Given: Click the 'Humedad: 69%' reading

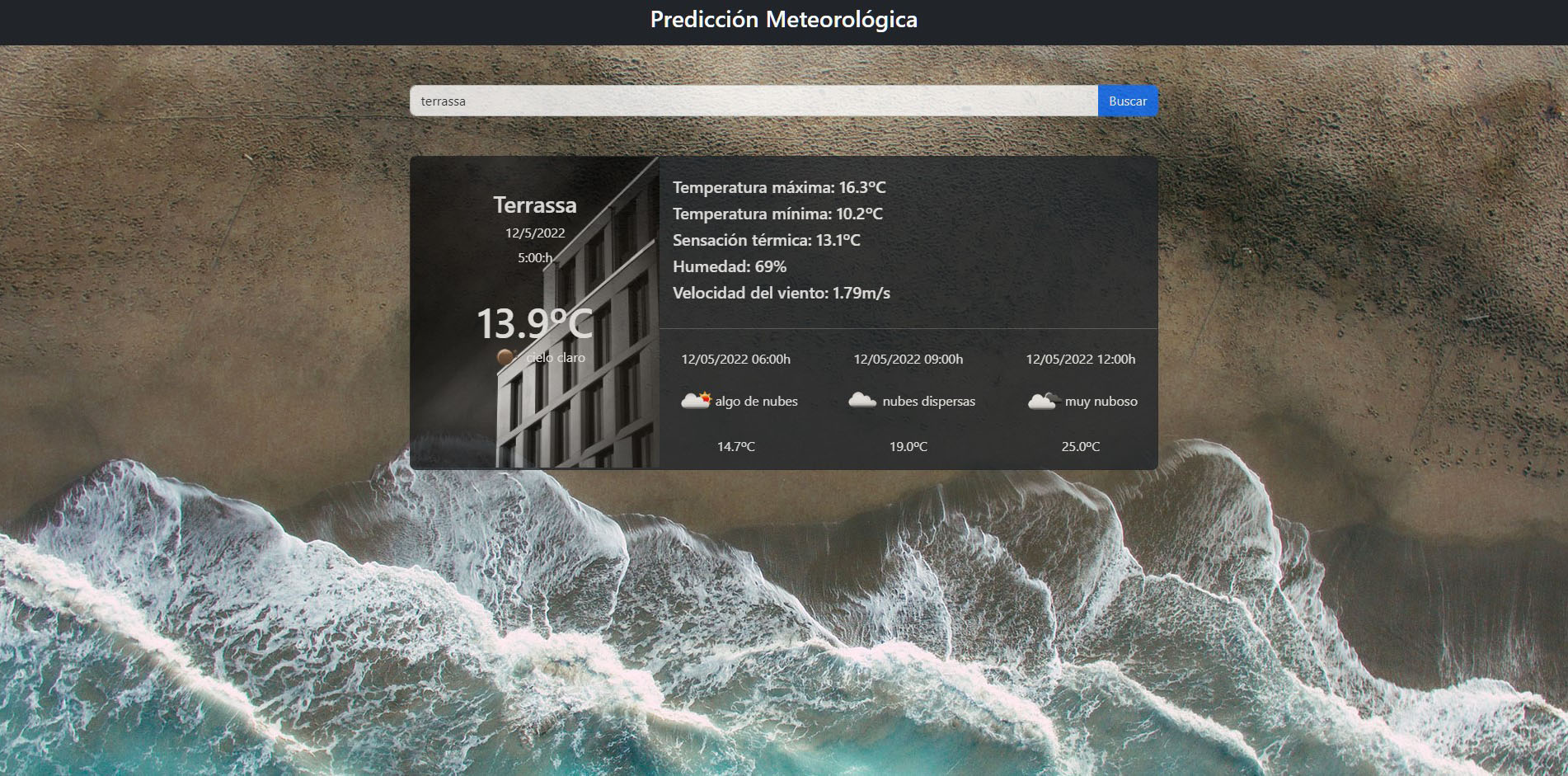Looking at the screenshot, I should click(730, 266).
